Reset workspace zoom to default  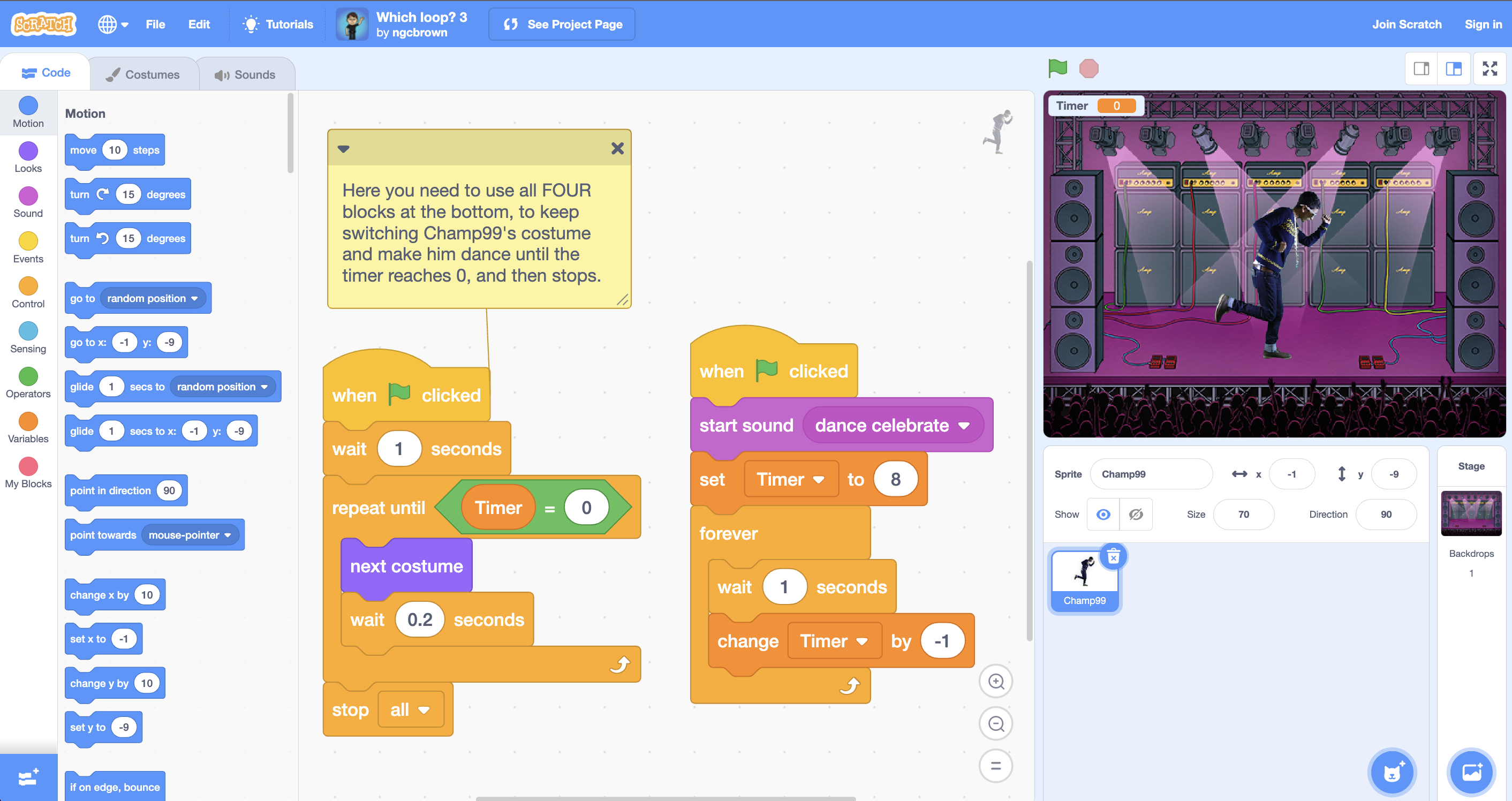pyautogui.click(x=996, y=766)
